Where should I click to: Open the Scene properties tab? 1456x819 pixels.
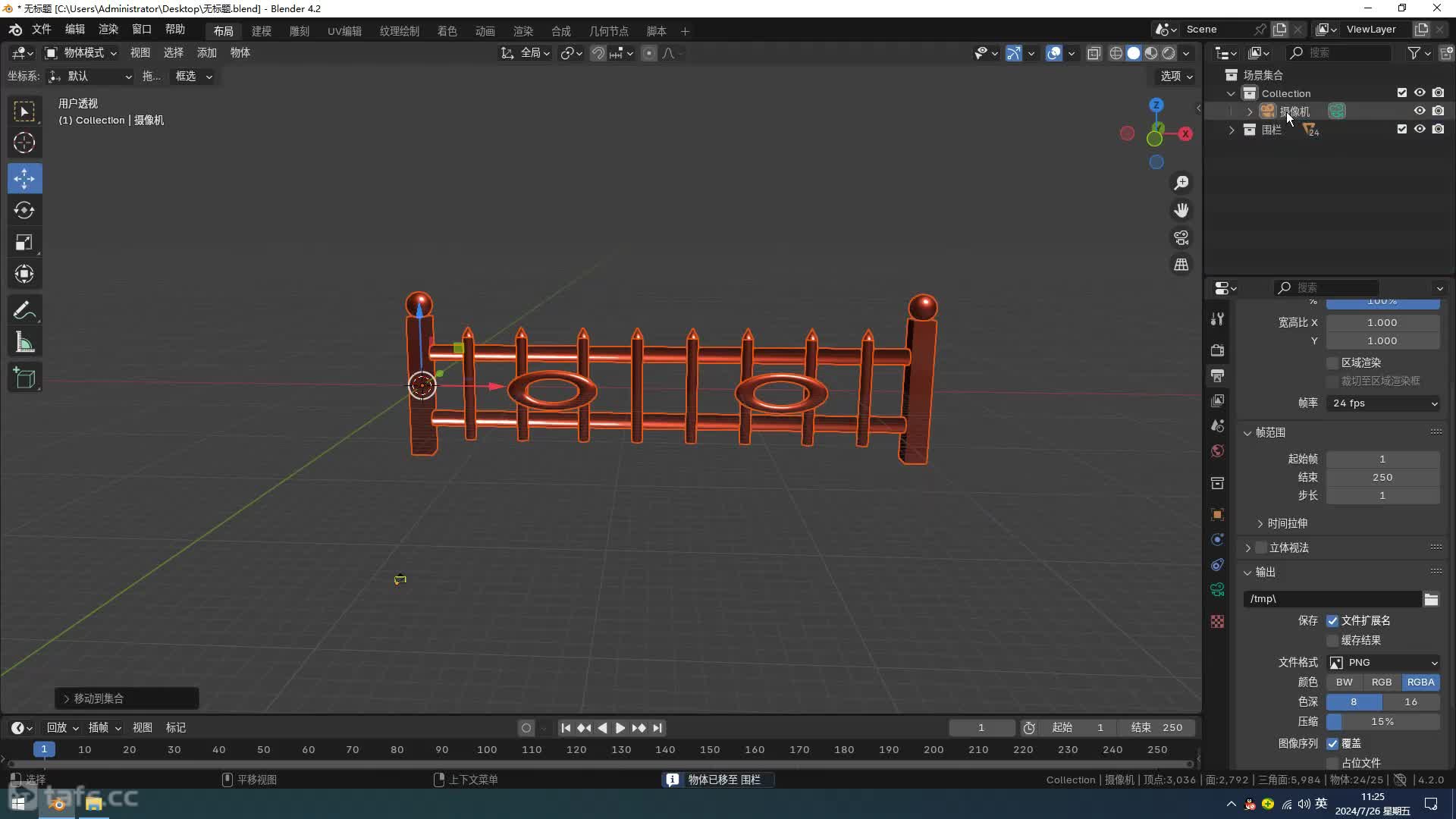tap(1217, 426)
